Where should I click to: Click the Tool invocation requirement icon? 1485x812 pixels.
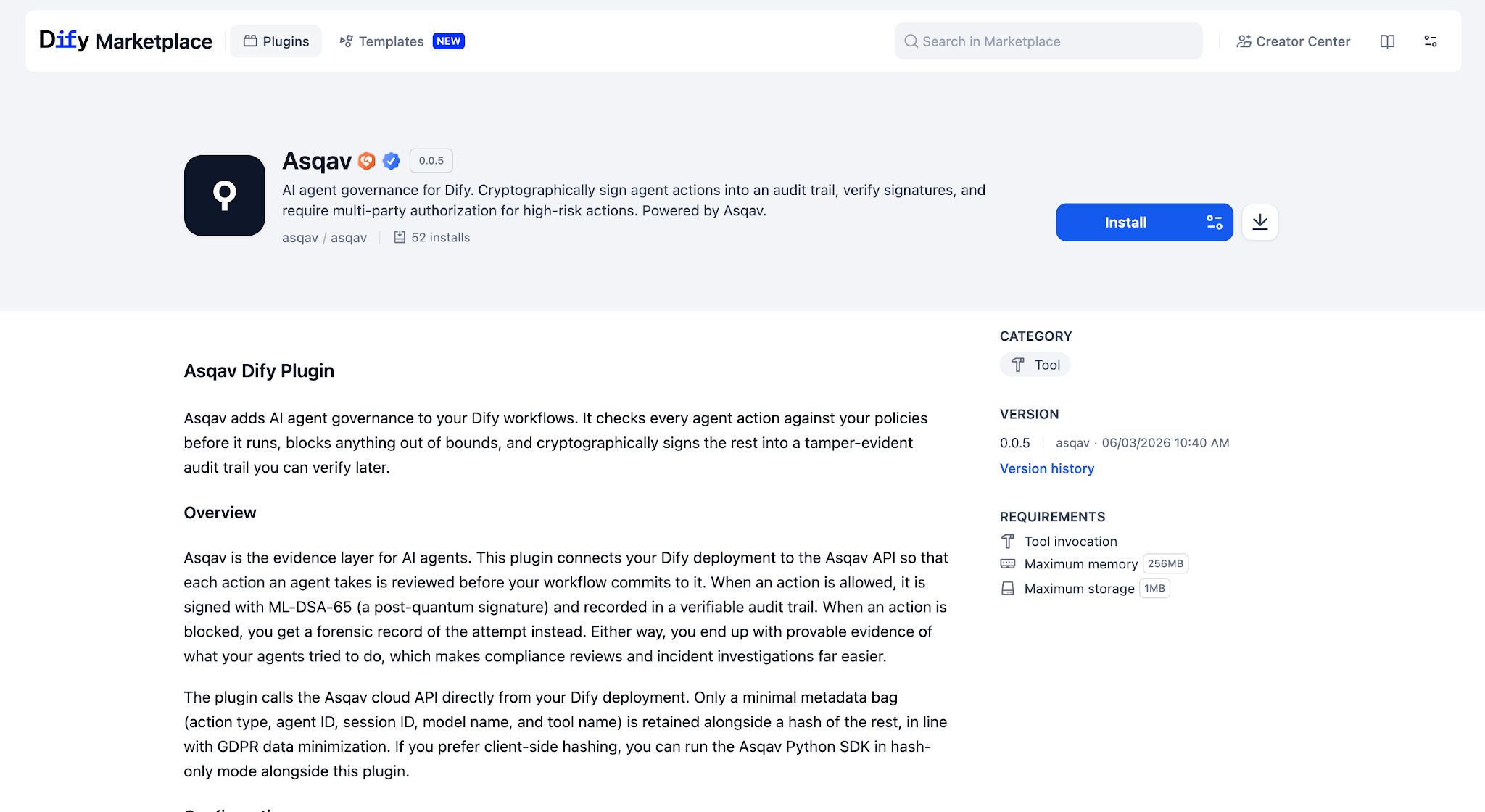click(x=1008, y=542)
